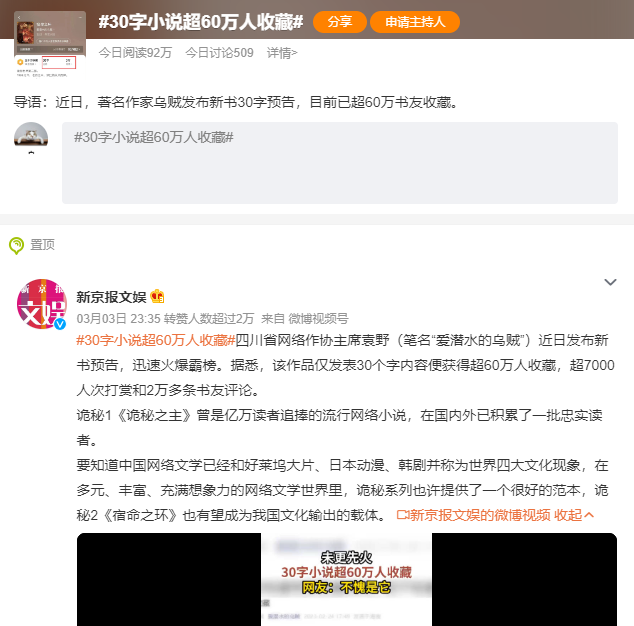
Task: Click the blue verified badge on avatar
Action: pyautogui.click(x=60, y=324)
